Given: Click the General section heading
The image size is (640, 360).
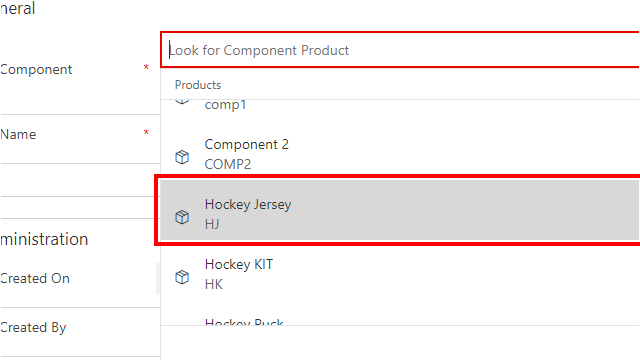Looking at the screenshot, I should [x=18, y=8].
